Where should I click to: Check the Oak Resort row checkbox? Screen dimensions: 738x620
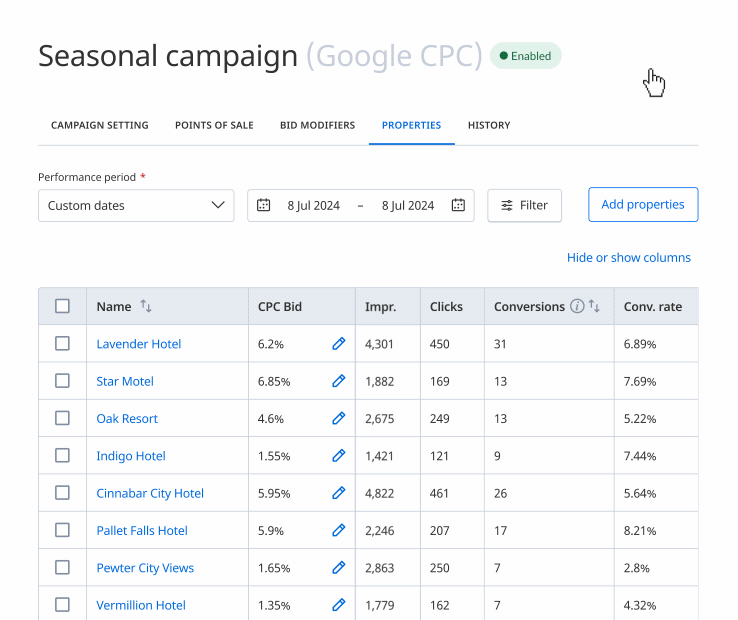[x=62, y=419]
